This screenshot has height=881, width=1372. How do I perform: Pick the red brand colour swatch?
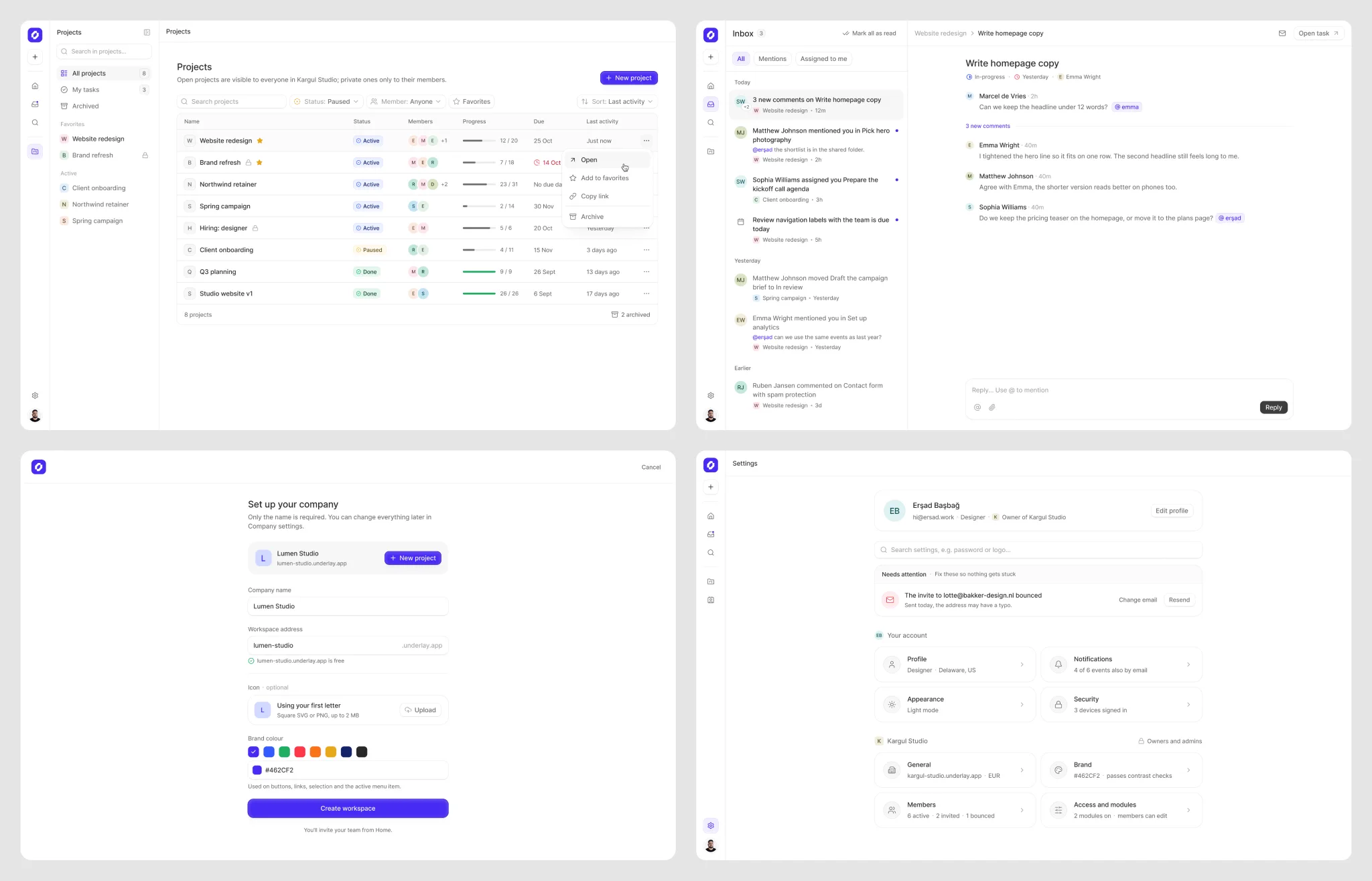(299, 752)
